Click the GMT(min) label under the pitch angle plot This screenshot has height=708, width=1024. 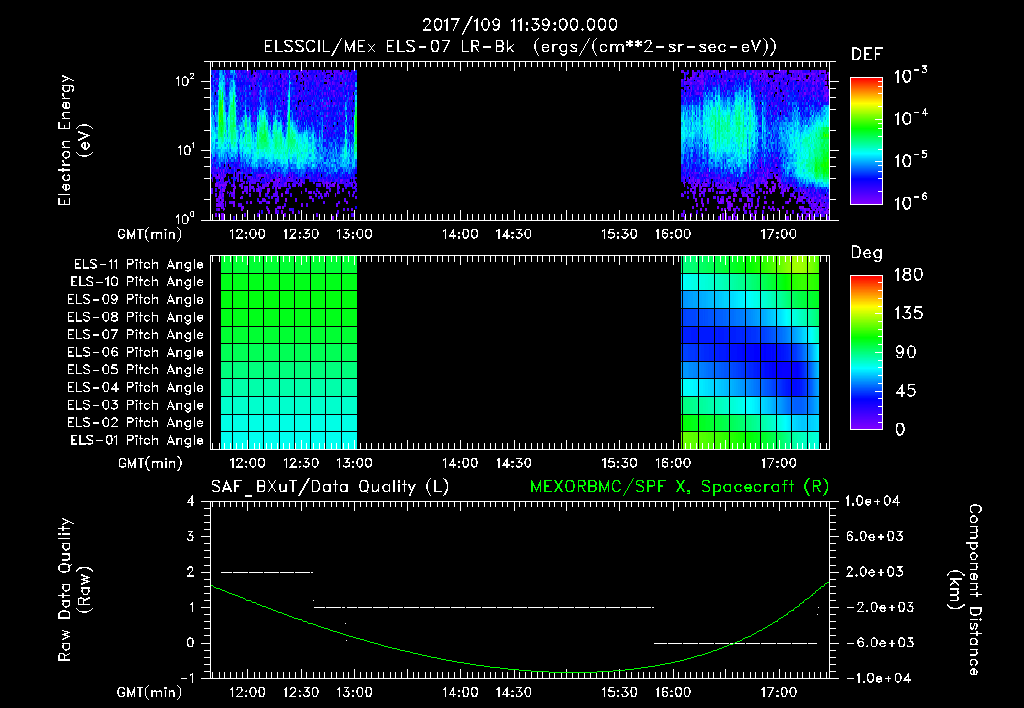pyautogui.click(x=150, y=463)
